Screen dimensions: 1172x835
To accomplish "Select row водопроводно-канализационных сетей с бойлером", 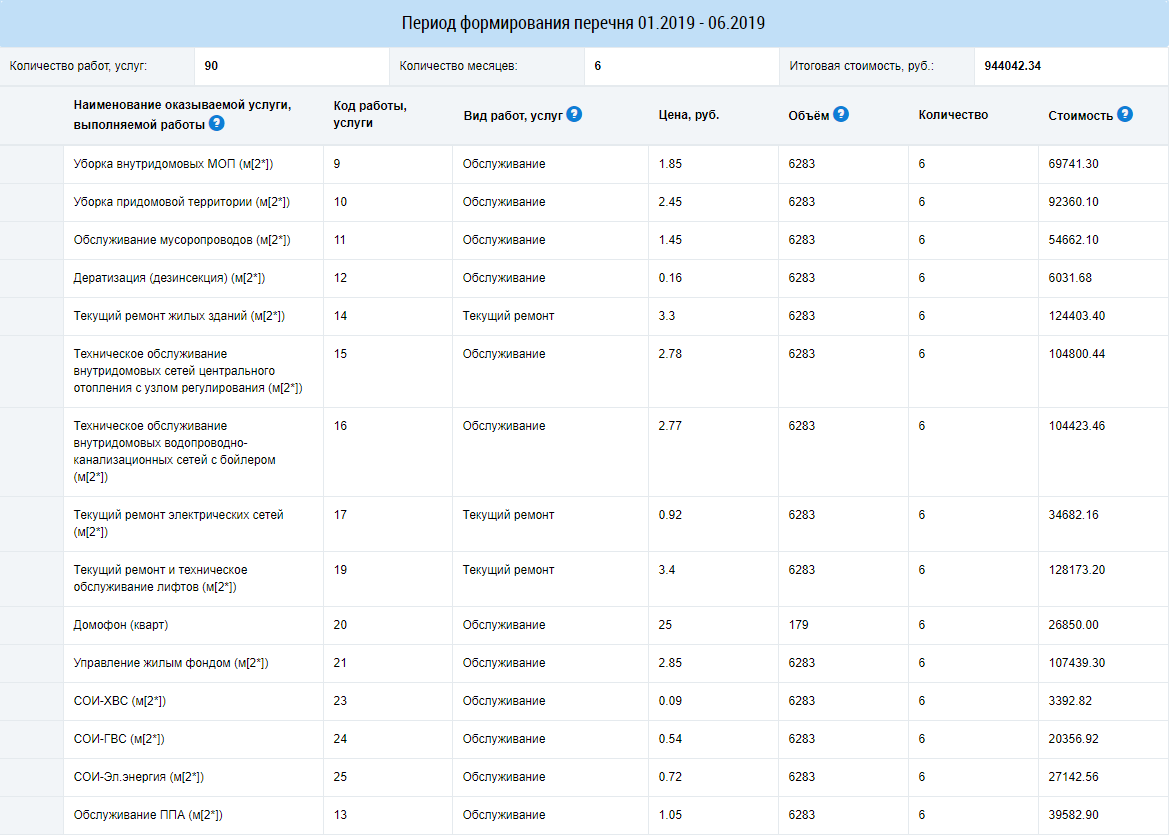I will (585, 452).
